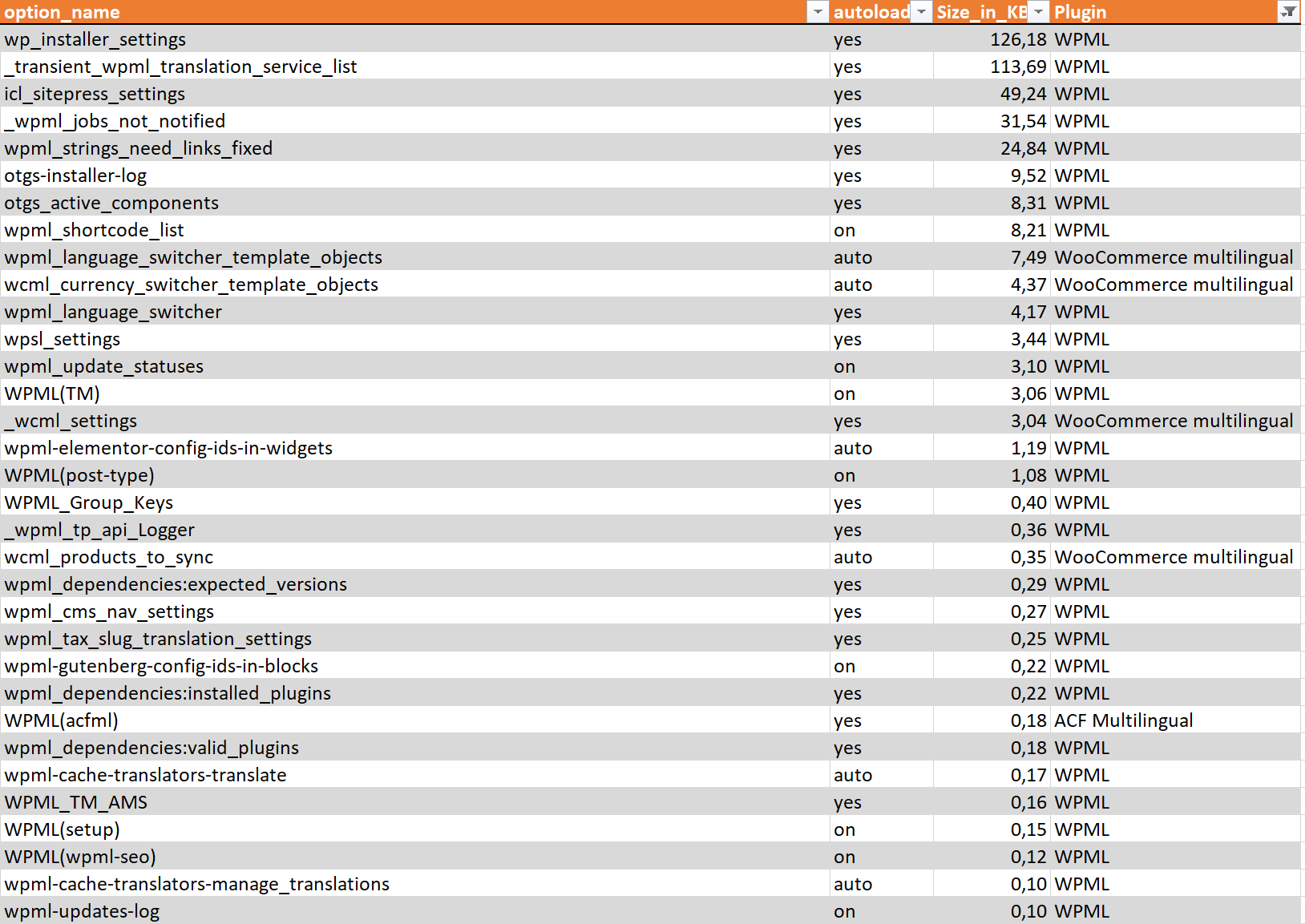Click the _transient_wpml_translation_service_list cell

point(415,67)
